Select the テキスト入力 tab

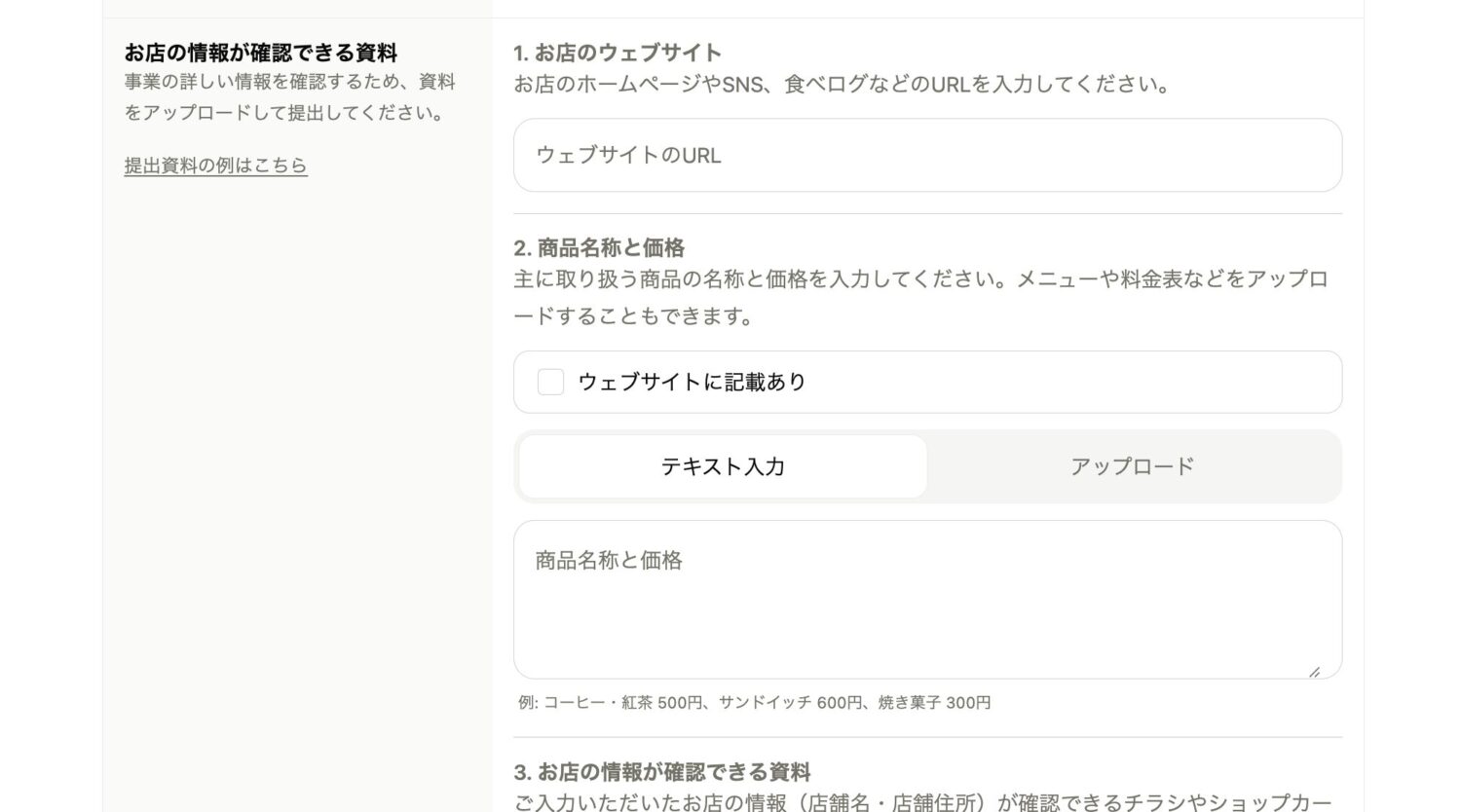pos(723,466)
